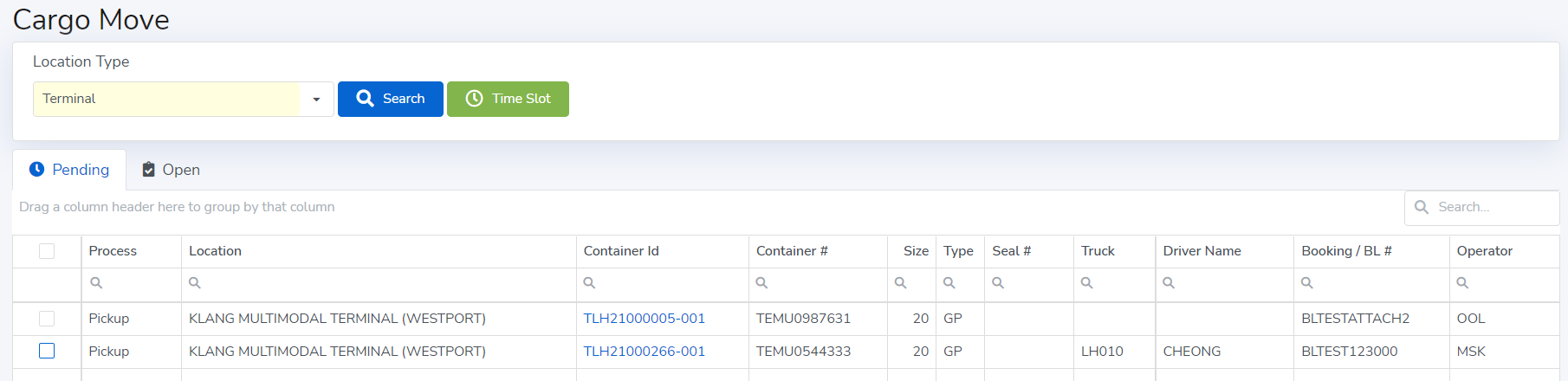
Task: Click the search icon under Location column
Action: point(195,283)
